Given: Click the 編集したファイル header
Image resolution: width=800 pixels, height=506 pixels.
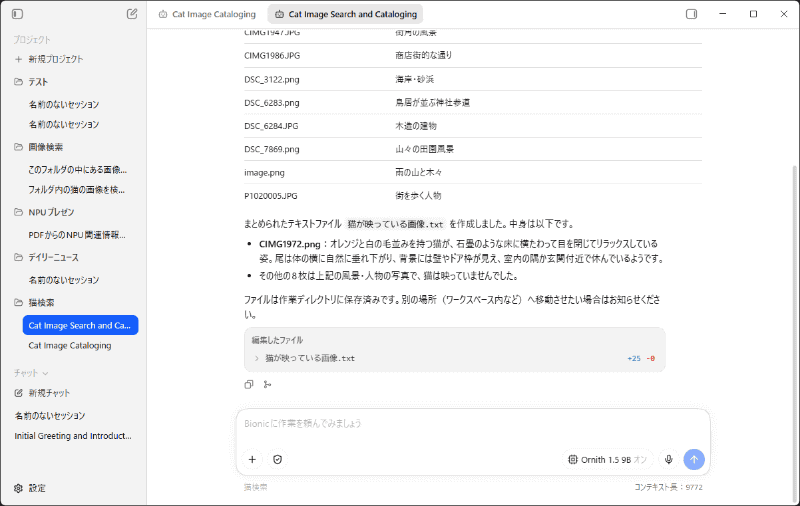Looking at the screenshot, I should coord(277,340).
